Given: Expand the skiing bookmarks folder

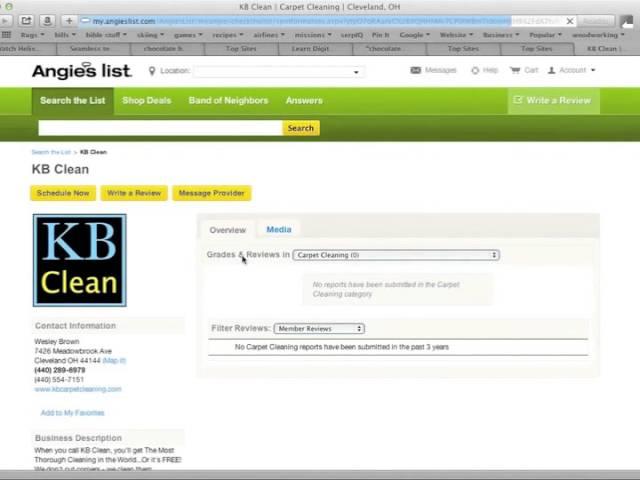Looking at the screenshot, I should pyautogui.click(x=150, y=35).
